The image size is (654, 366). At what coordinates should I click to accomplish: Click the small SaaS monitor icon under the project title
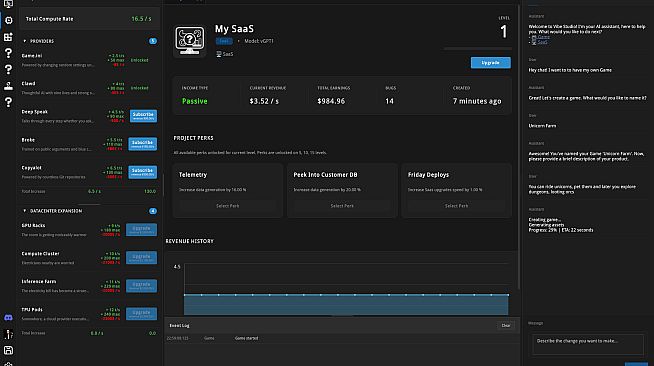[219, 54]
